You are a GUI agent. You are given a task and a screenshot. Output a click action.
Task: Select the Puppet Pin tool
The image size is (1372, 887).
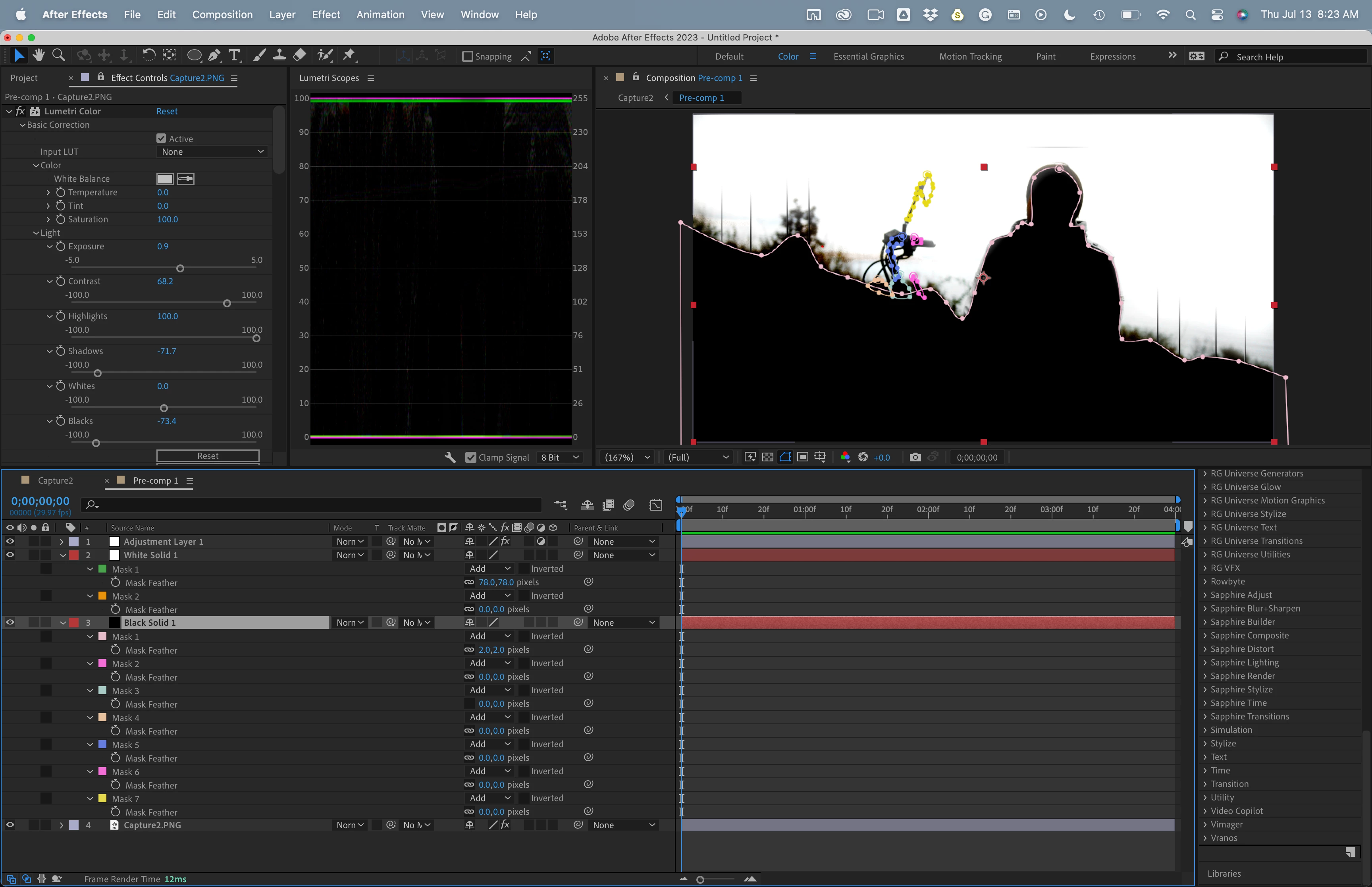coord(349,55)
